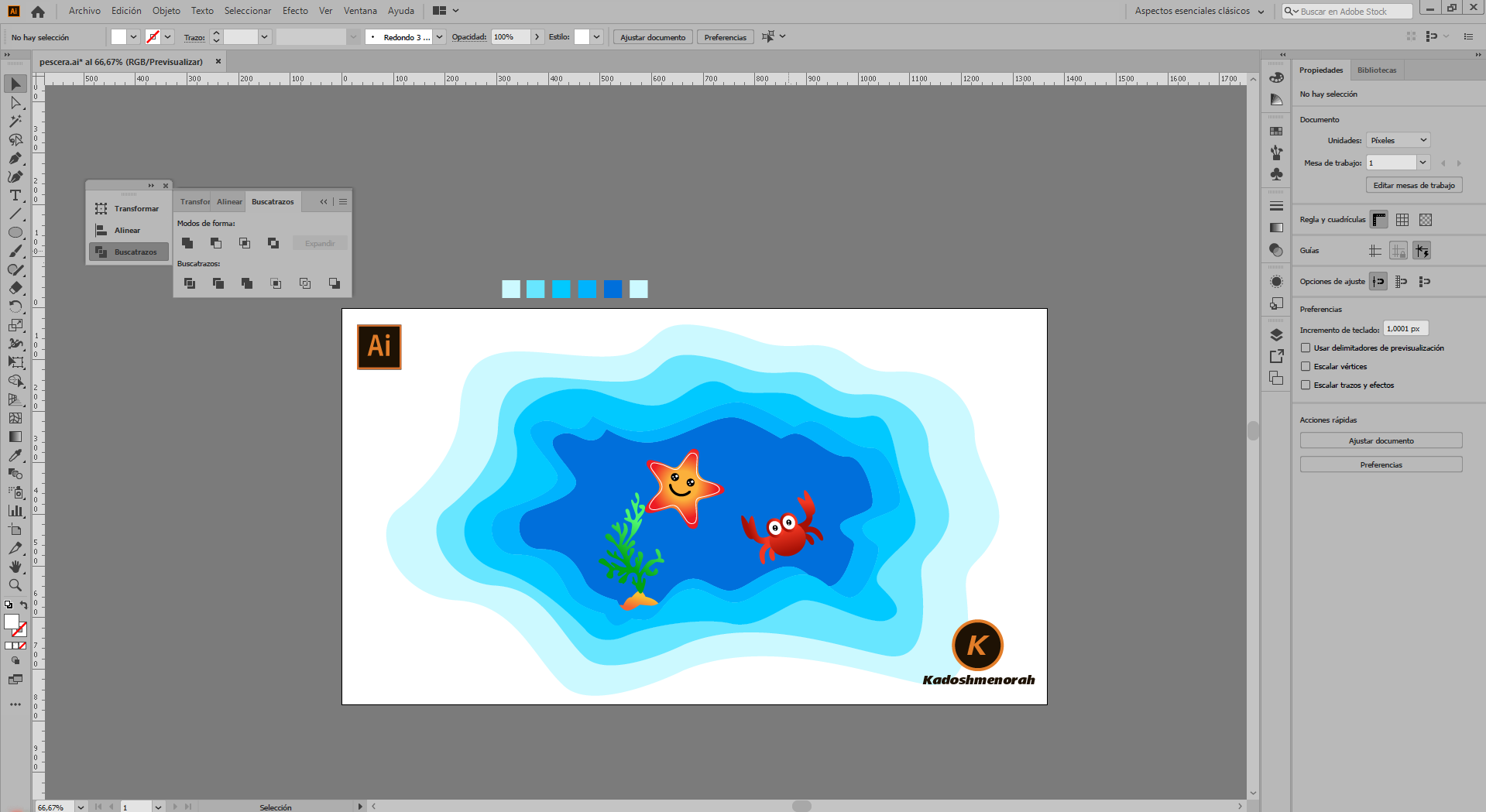Select the Eyedropper tool
The width and height of the screenshot is (1486, 812).
coord(15,455)
